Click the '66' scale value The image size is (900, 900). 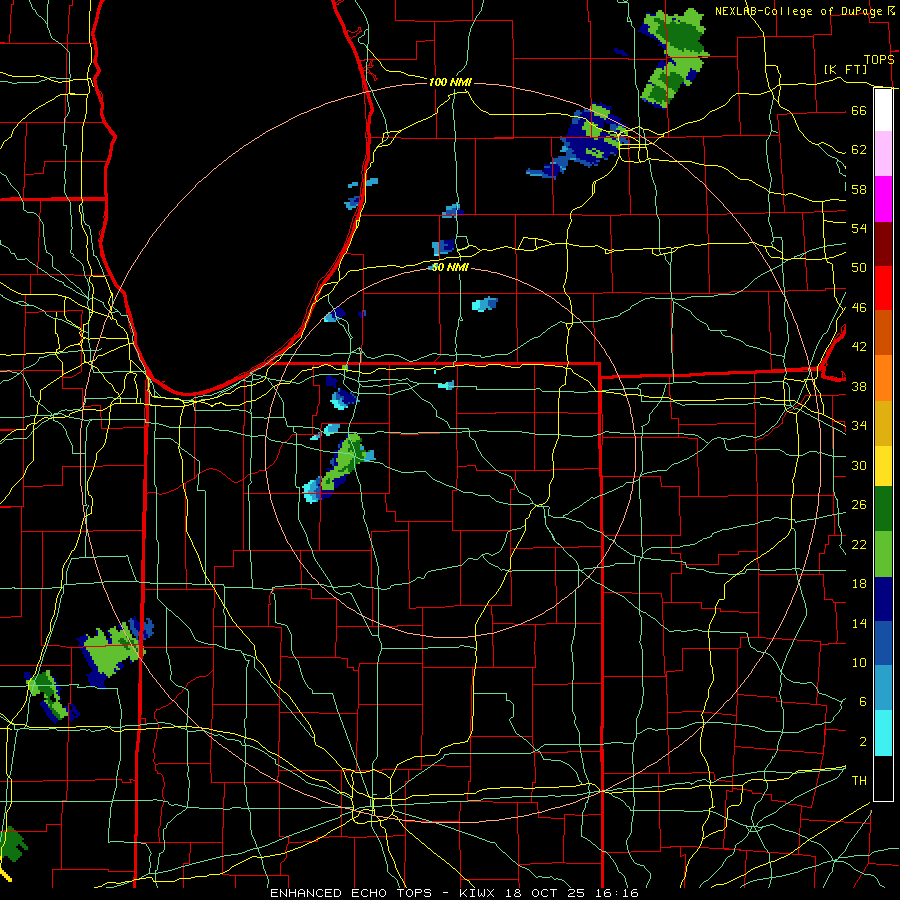coord(859,110)
